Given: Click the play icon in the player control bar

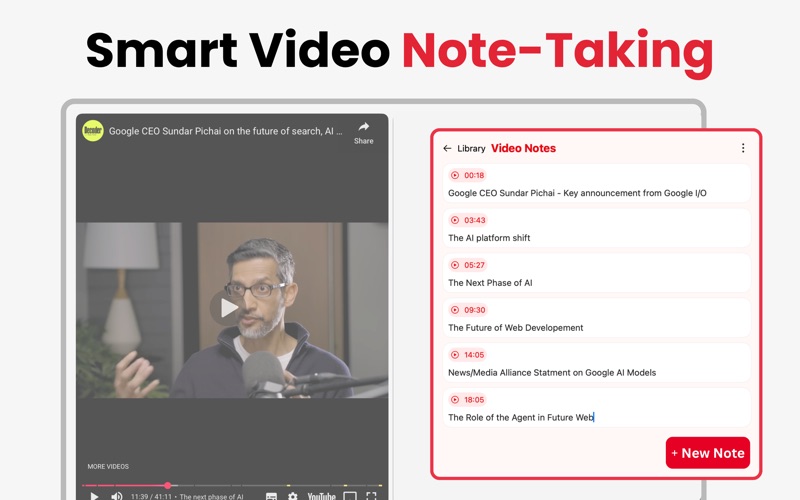Looking at the screenshot, I should pos(94,496).
